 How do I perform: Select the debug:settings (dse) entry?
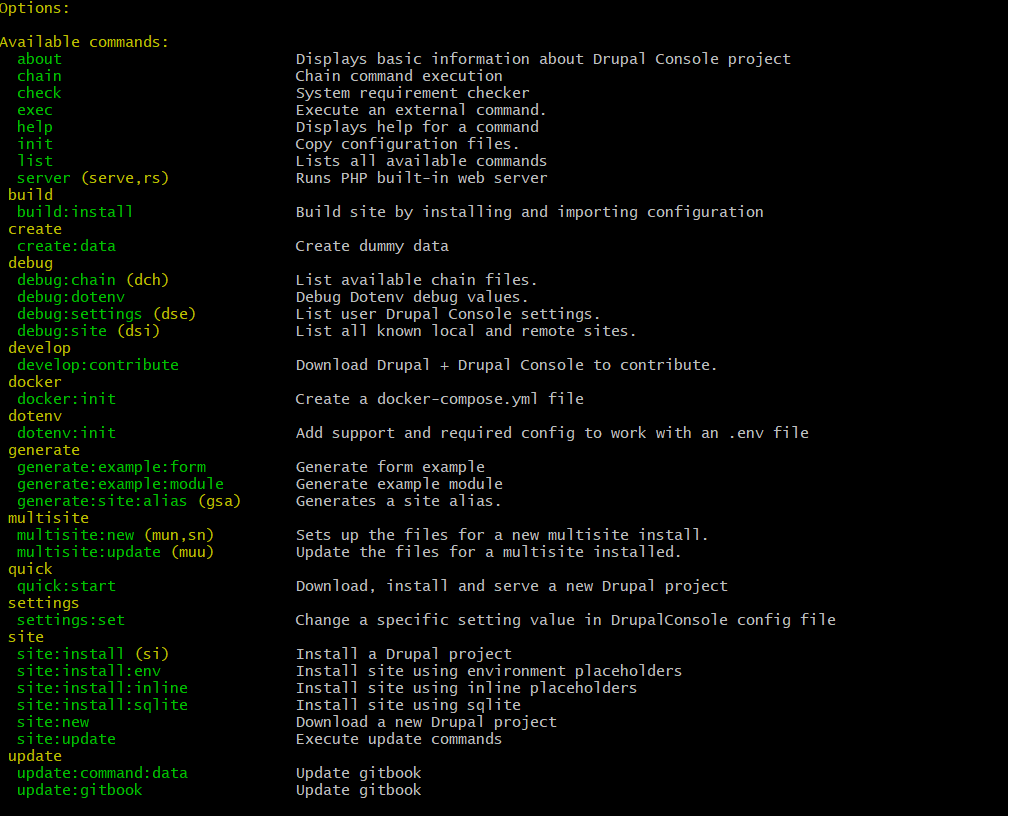(104, 313)
